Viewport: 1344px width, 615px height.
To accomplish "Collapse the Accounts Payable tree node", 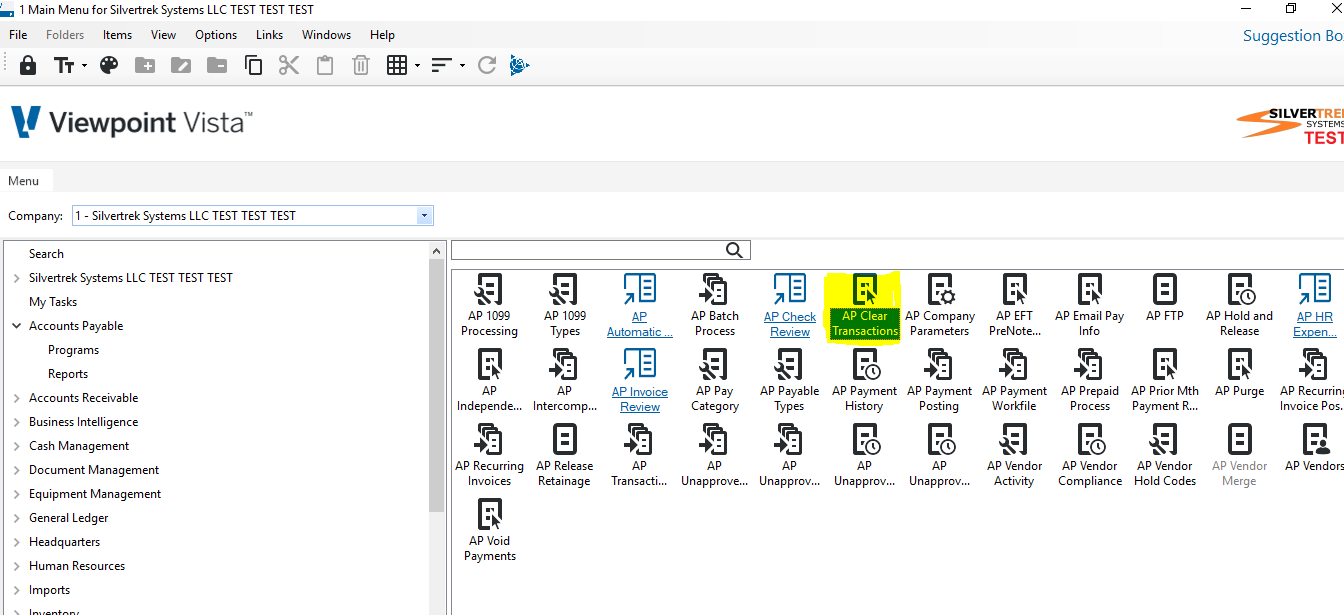I will point(16,326).
